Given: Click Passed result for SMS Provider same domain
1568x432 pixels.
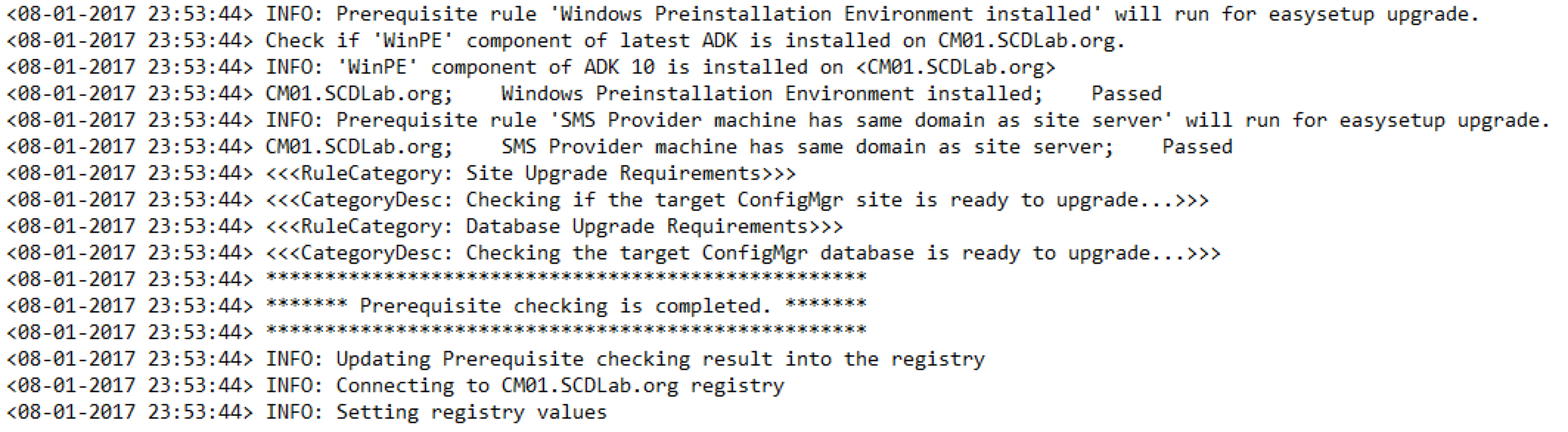Looking at the screenshot, I should click(x=1197, y=147).
